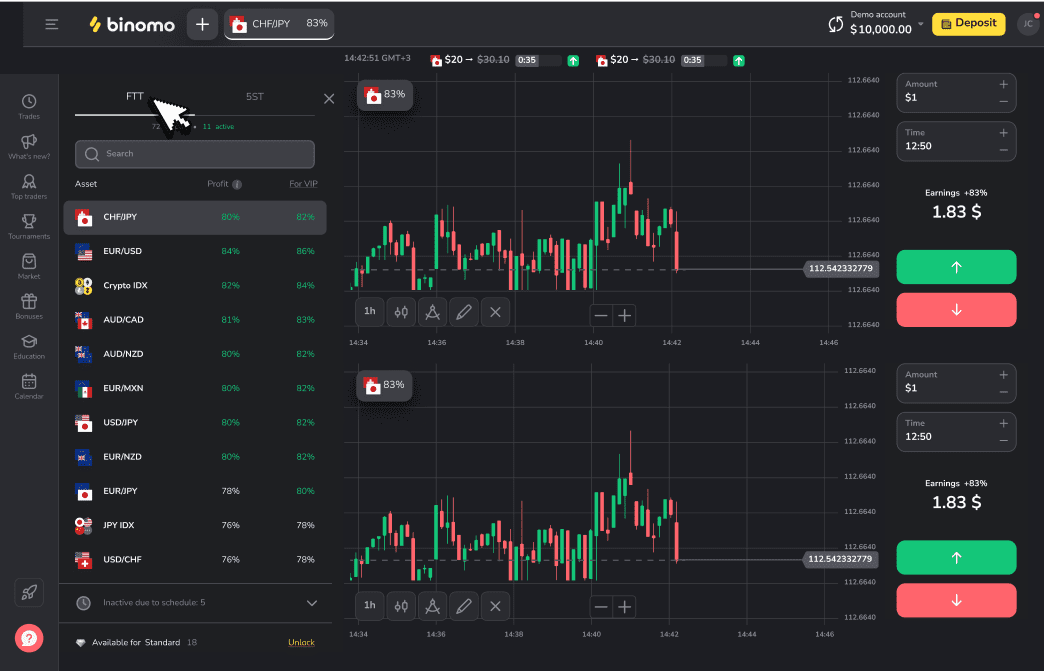Click the help question mark button
1044x671 pixels.
[29, 637]
